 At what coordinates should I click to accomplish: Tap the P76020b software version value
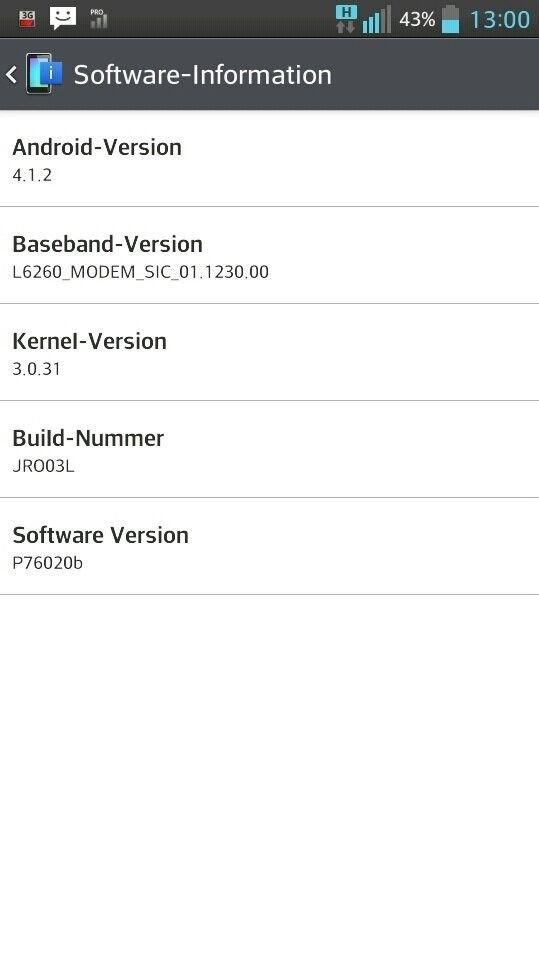(x=47, y=563)
